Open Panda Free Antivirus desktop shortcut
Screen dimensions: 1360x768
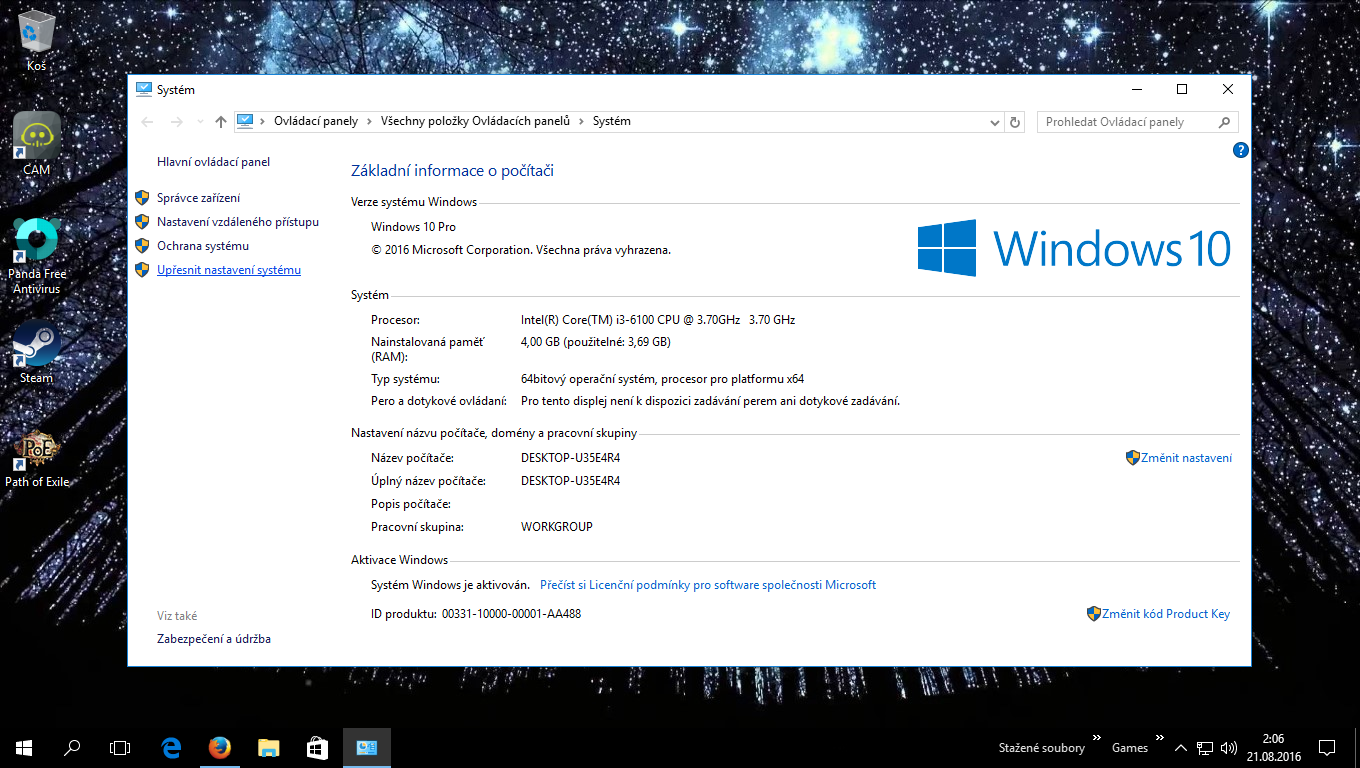click(x=37, y=256)
